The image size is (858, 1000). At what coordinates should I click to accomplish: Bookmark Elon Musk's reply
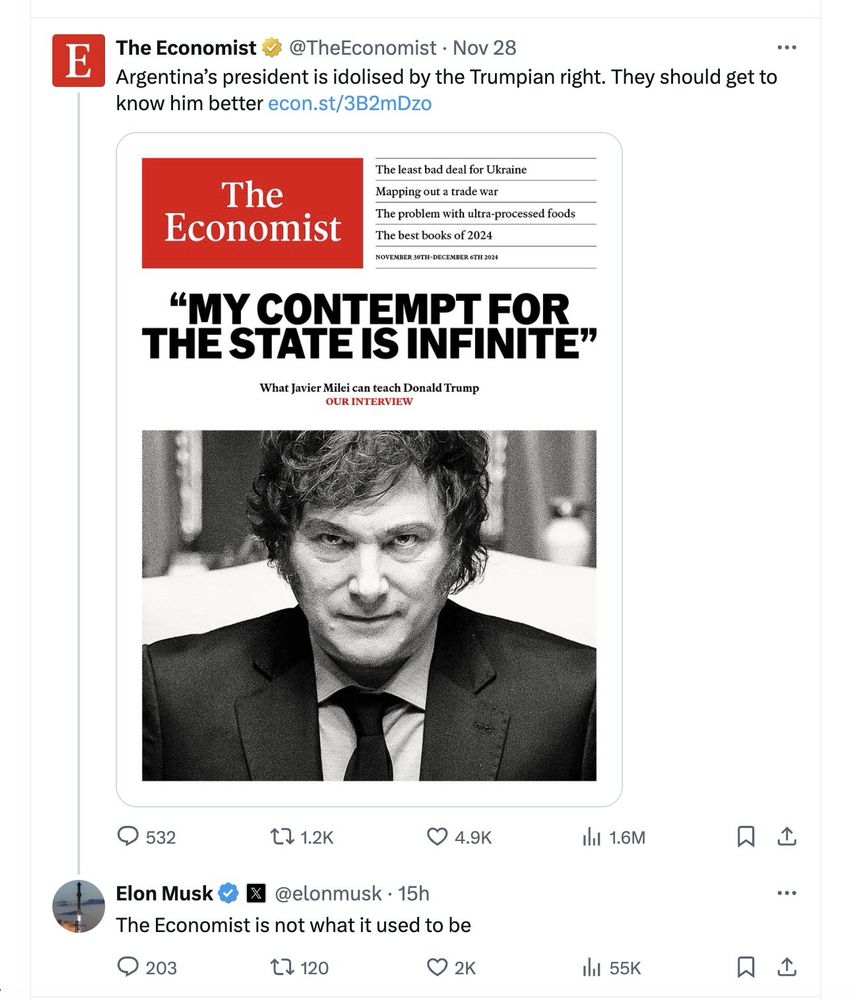coord(746,967)
